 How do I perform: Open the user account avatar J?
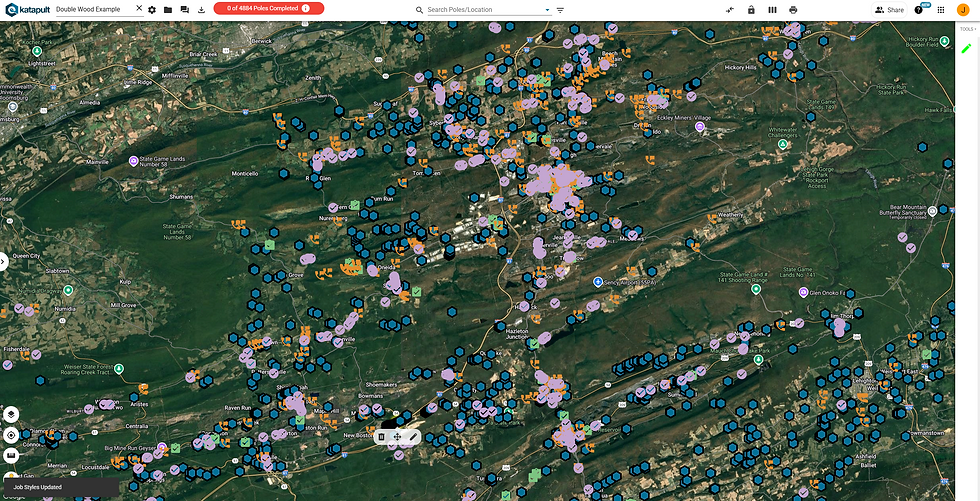[962, 10]
